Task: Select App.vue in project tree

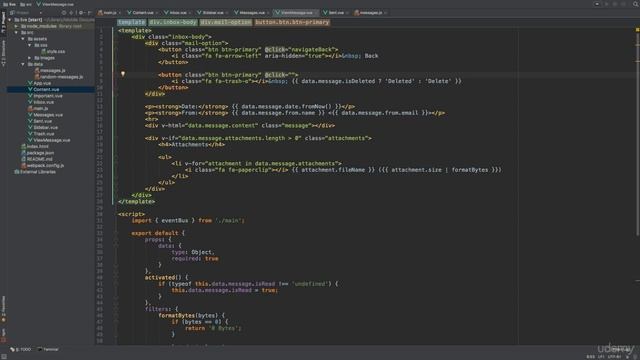Action: [x=39, y=83]
